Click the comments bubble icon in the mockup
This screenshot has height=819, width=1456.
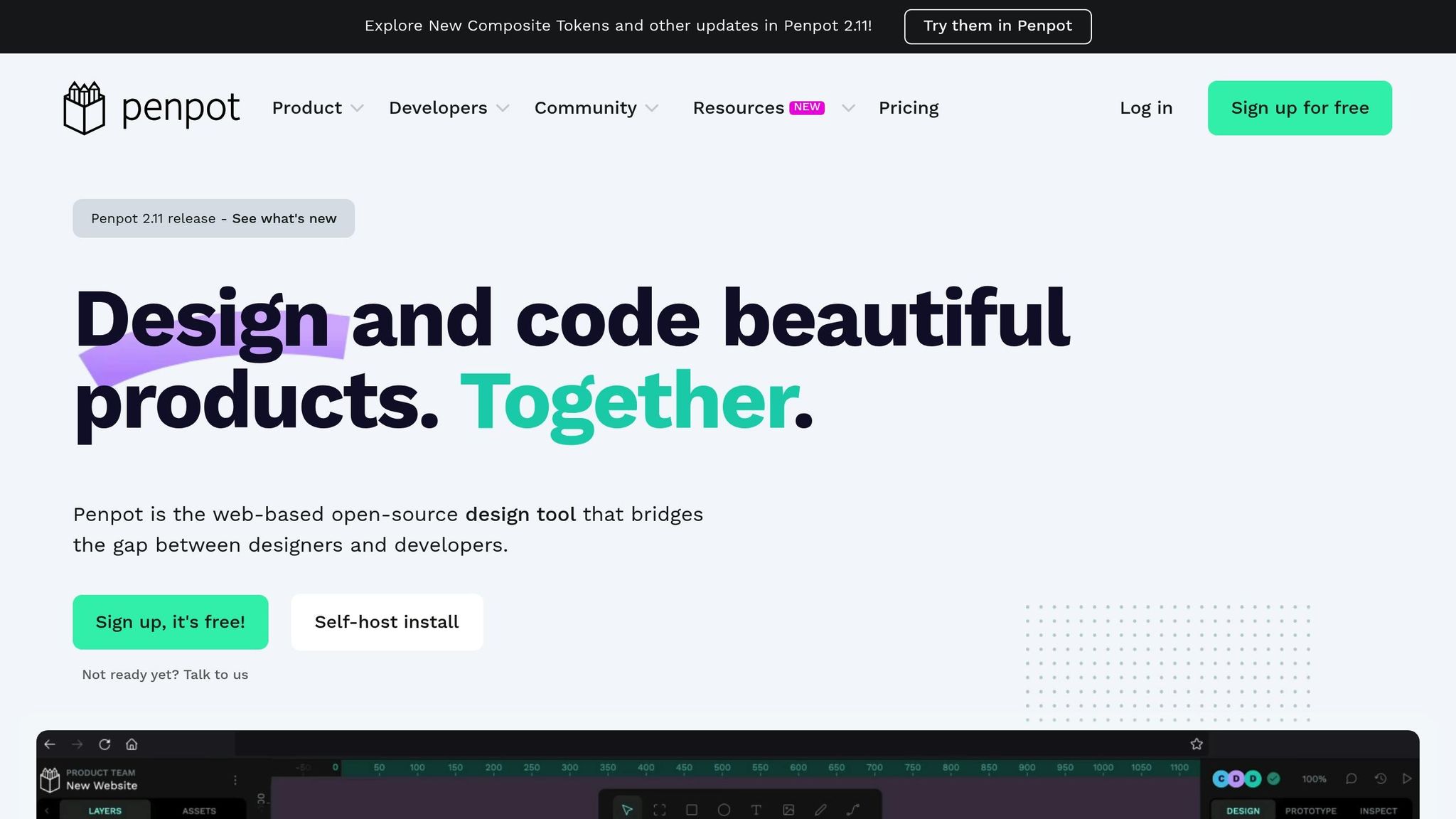point(1351,778)
